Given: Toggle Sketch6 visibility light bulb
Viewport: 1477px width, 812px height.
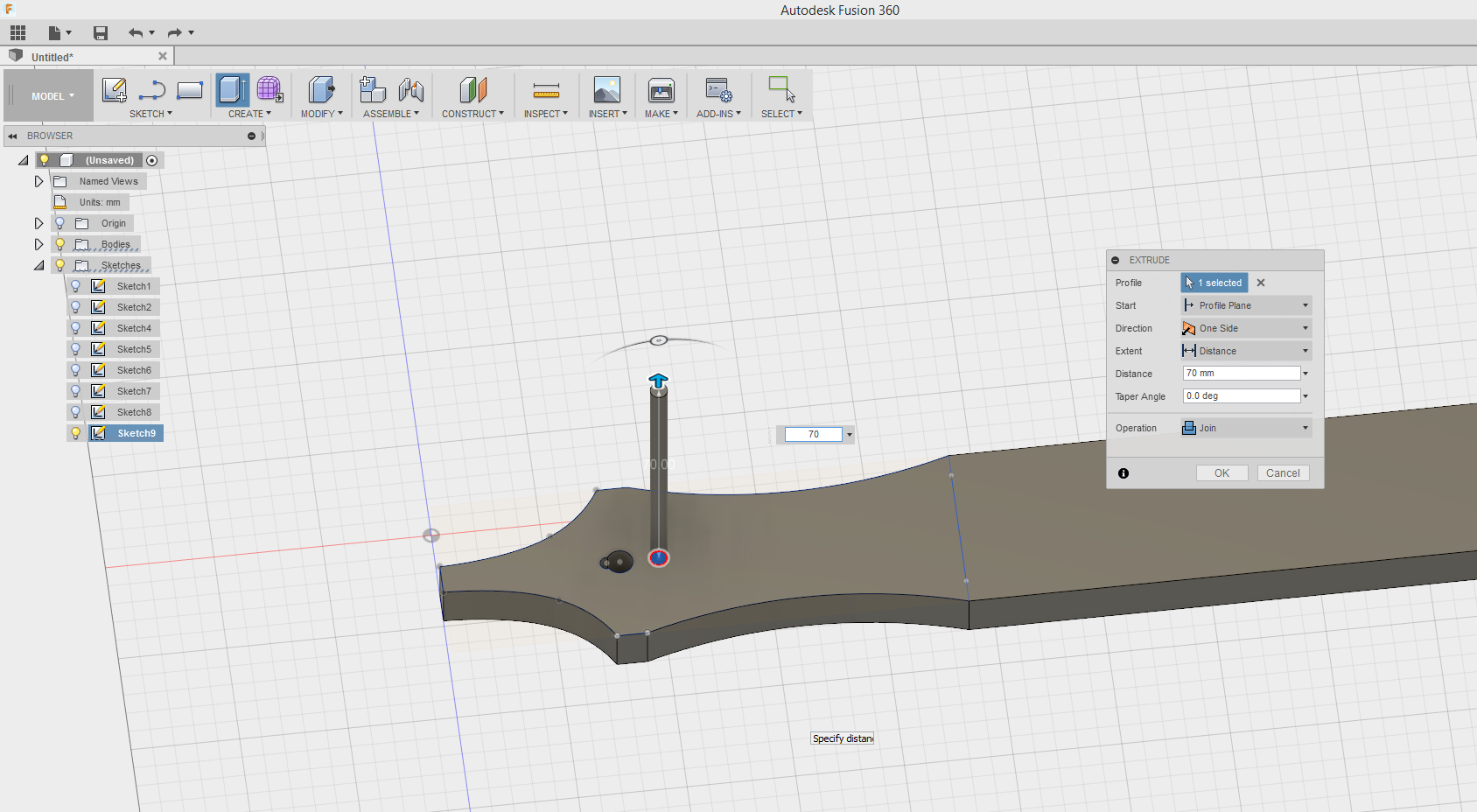Looking at the screenshot, I should click(75, 370).
